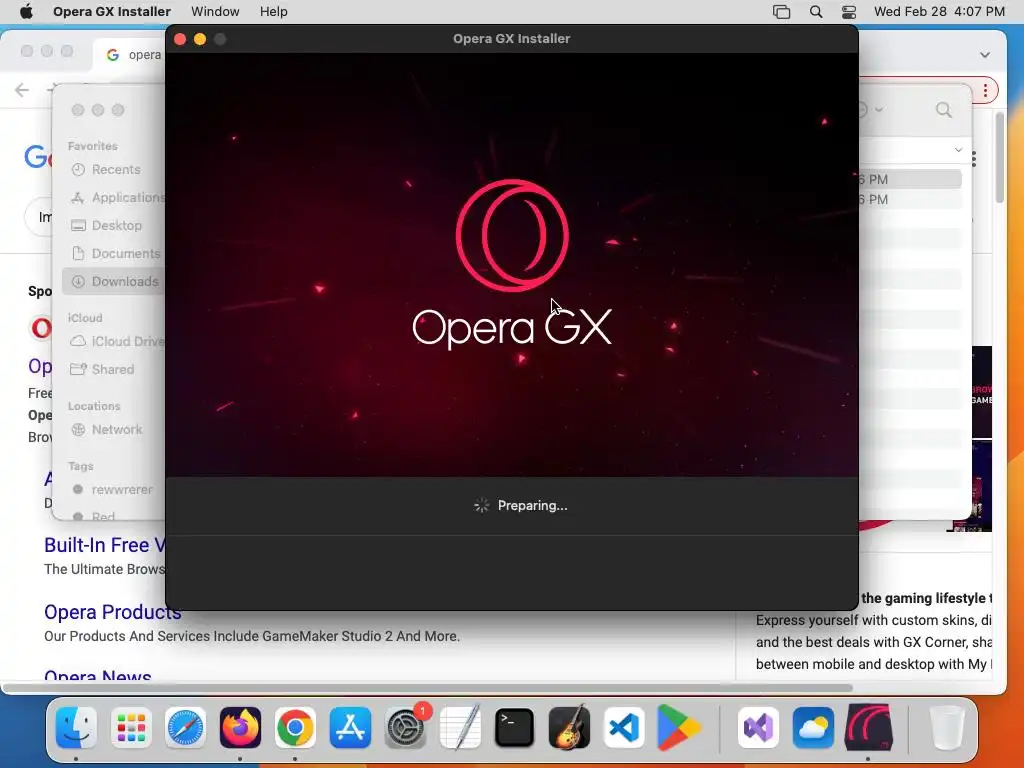
Task: Open Trash from the Dock
Action: [x=947, y=728]
